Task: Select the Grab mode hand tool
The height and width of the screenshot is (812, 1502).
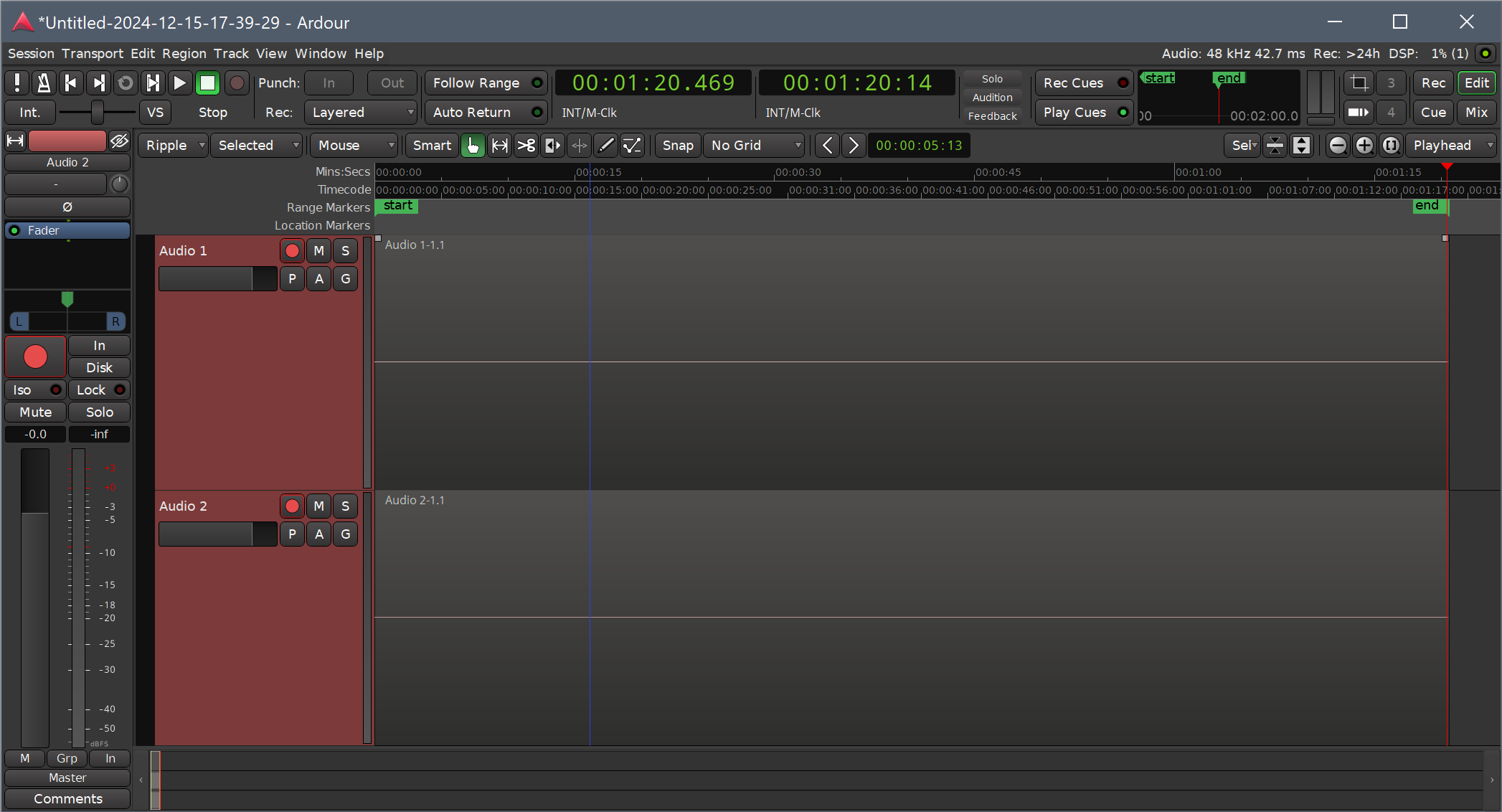Action: pos(473,146)
